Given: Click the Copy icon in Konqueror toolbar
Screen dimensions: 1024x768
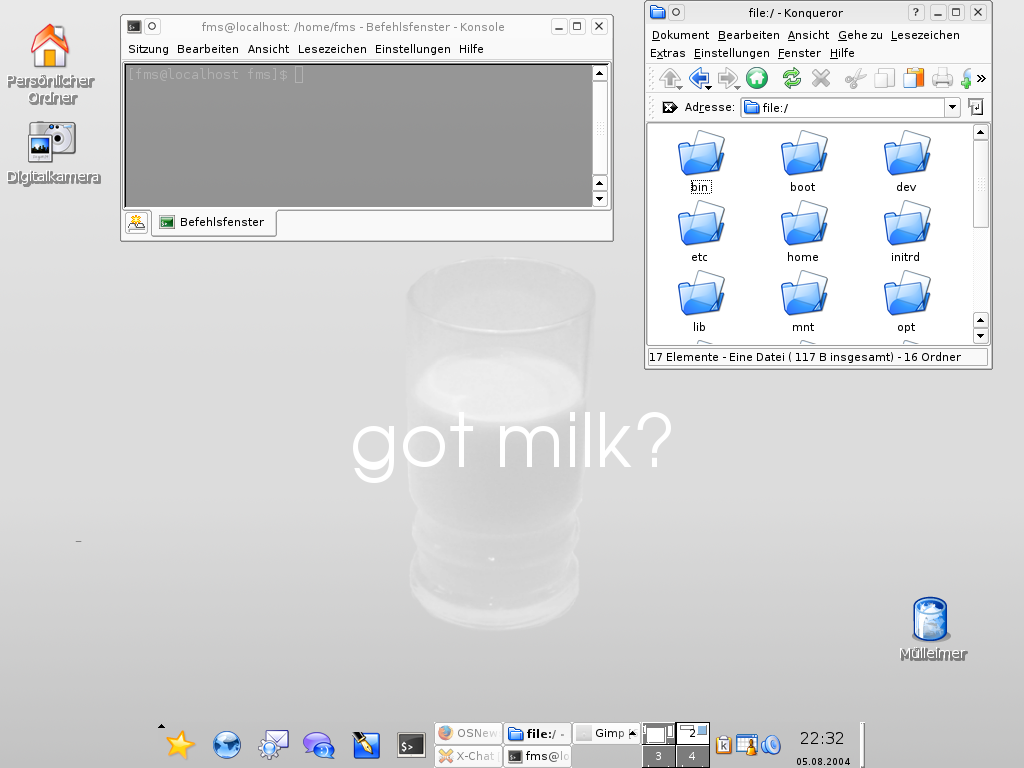Looking at the screenshot, I should coord(884,78).
